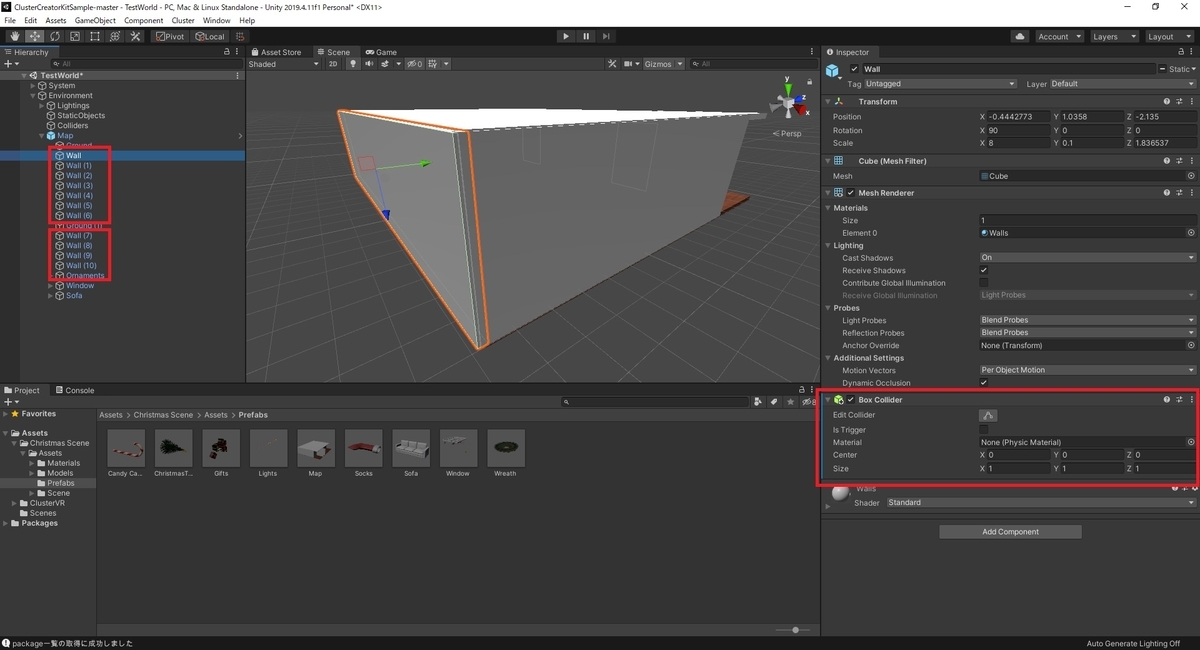The height and width of the screenshot is (650, 1200).
Task: Open material picker for Element 0 Walls
Action: (1191, 233)
